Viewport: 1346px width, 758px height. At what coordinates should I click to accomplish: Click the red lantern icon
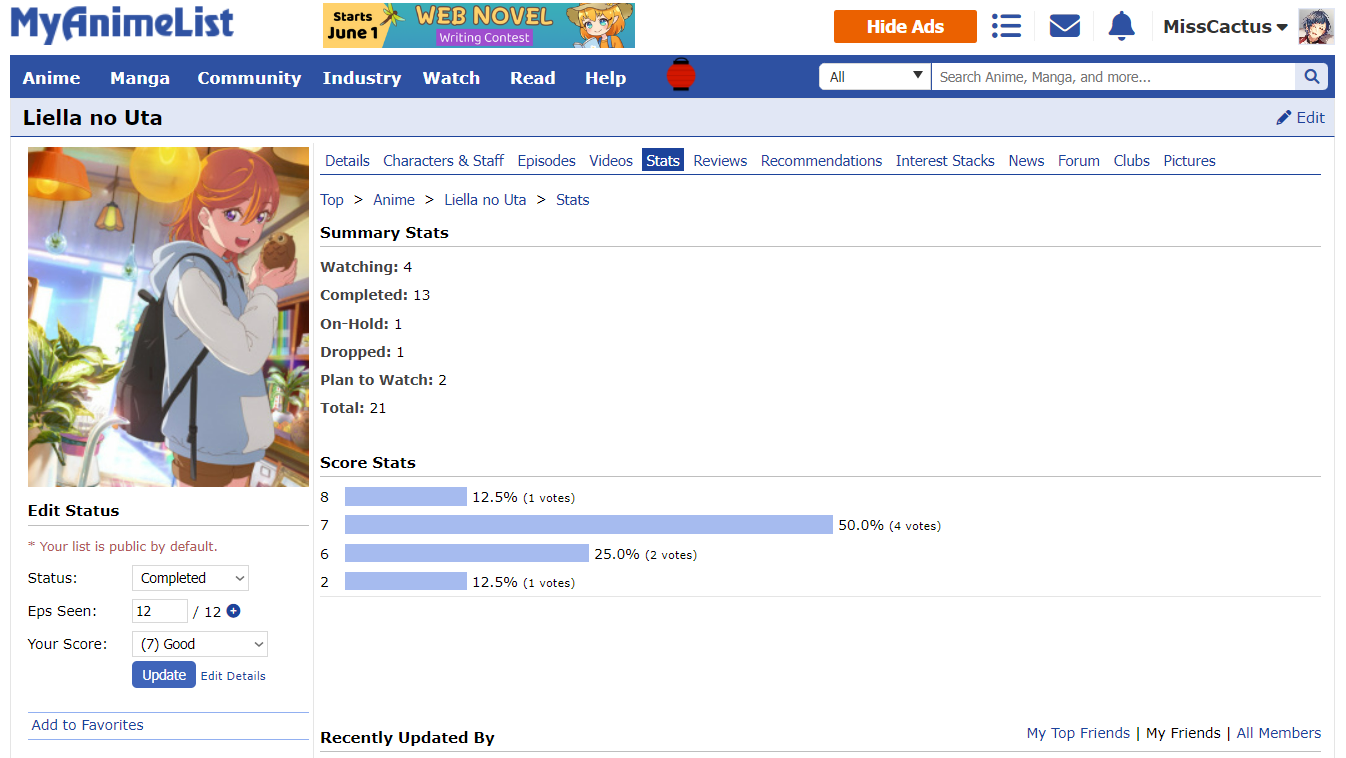point(681,76)
